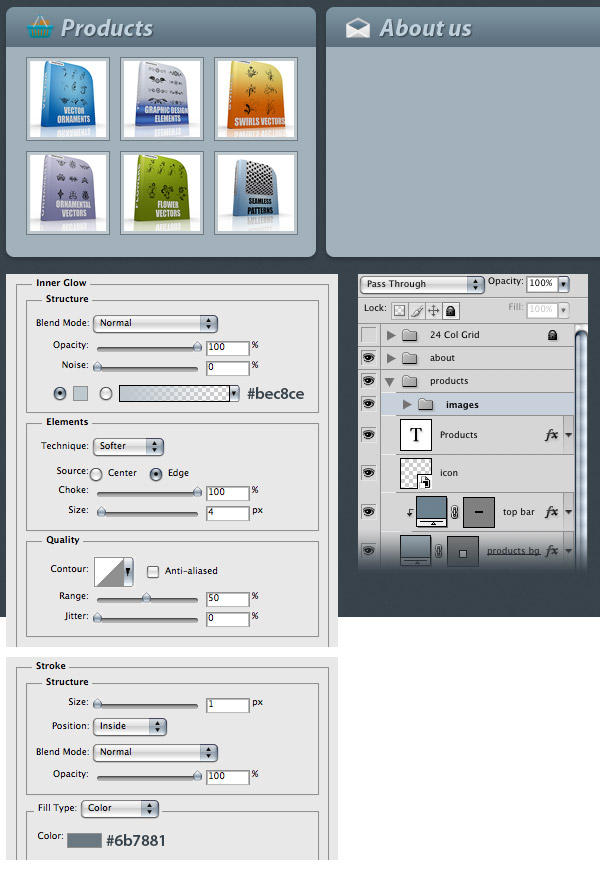Viewport: 600px width, 875px height.
Task: Open the Graphic Design Elements product thumbnail
Action: pyautogui.click(x=161, y=99)
